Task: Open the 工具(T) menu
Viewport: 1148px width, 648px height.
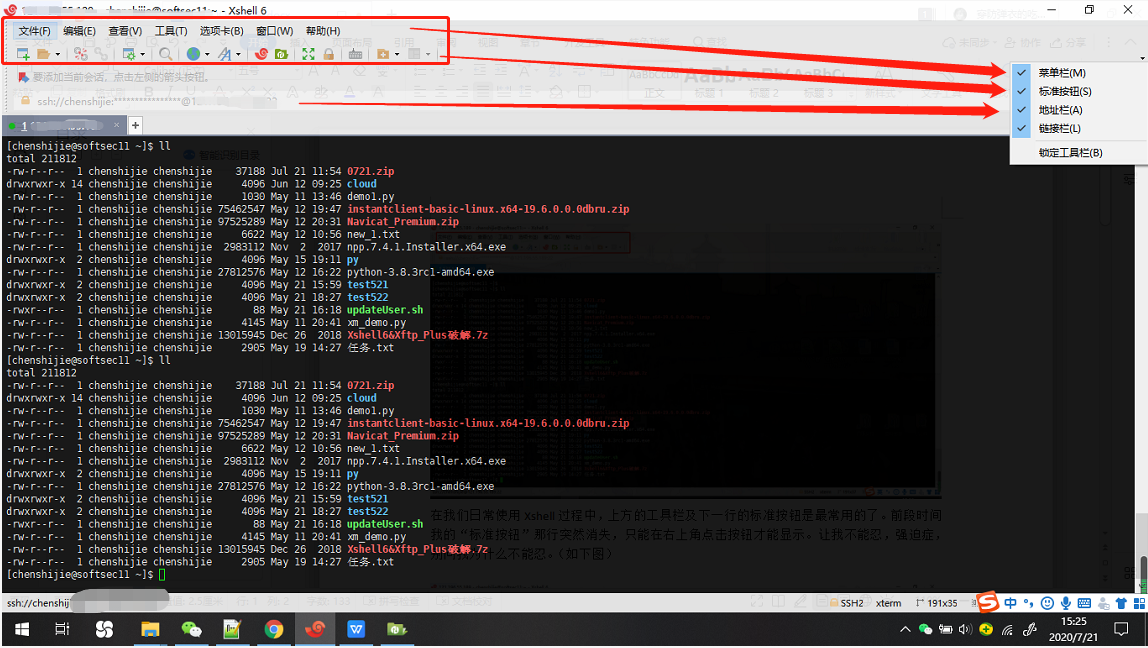Action: [171, 31]
